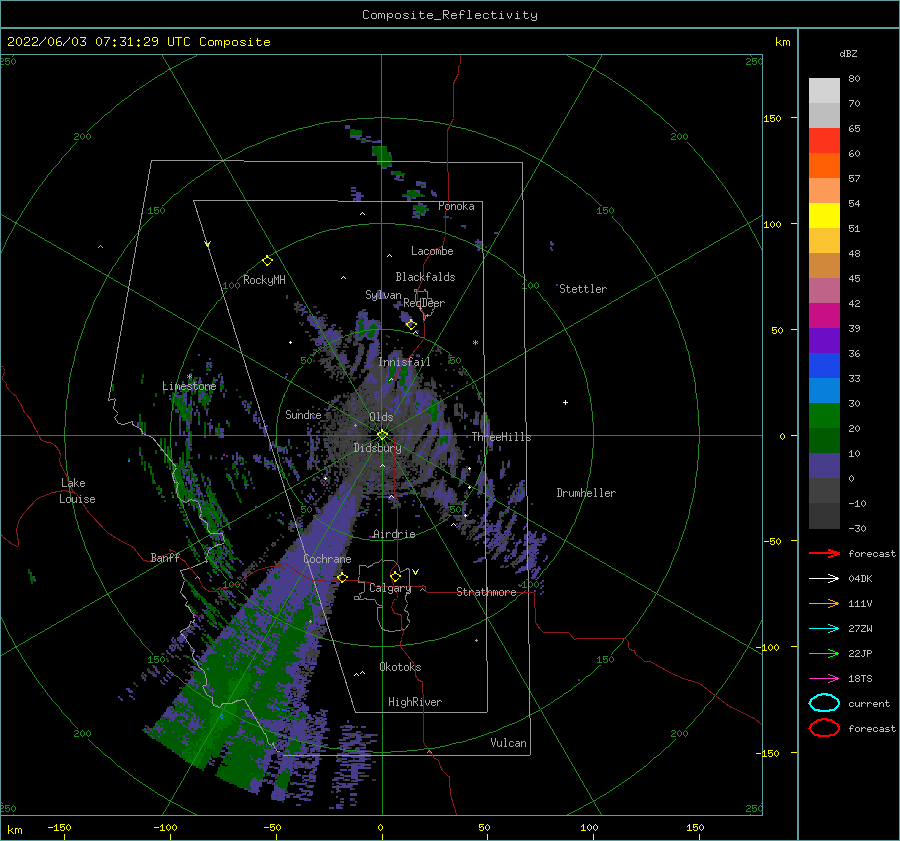
Task: Click the 18TS legend label
Action: coord(860,679)
